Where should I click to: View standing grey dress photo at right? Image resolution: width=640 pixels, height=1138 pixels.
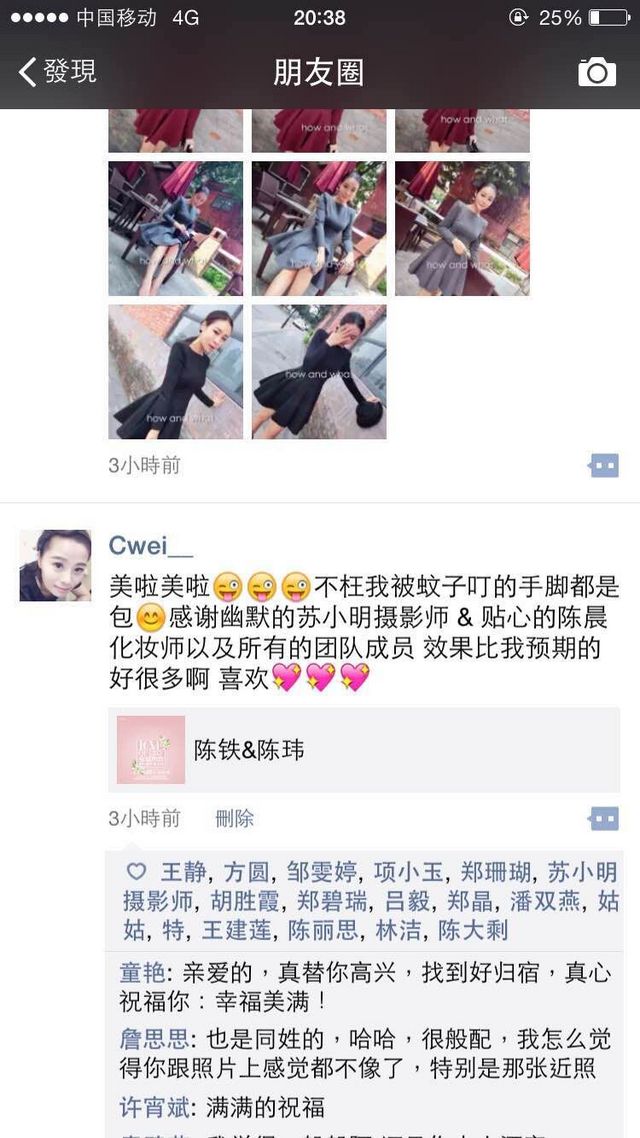[462, 229]
